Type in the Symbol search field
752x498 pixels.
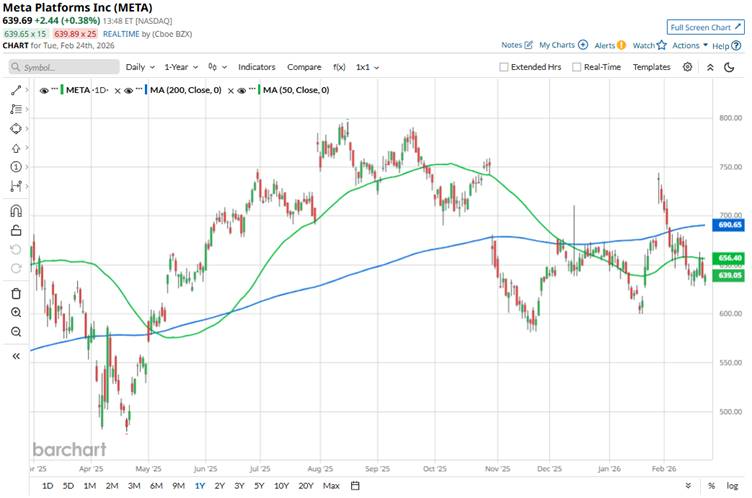(x=62, y=67)
